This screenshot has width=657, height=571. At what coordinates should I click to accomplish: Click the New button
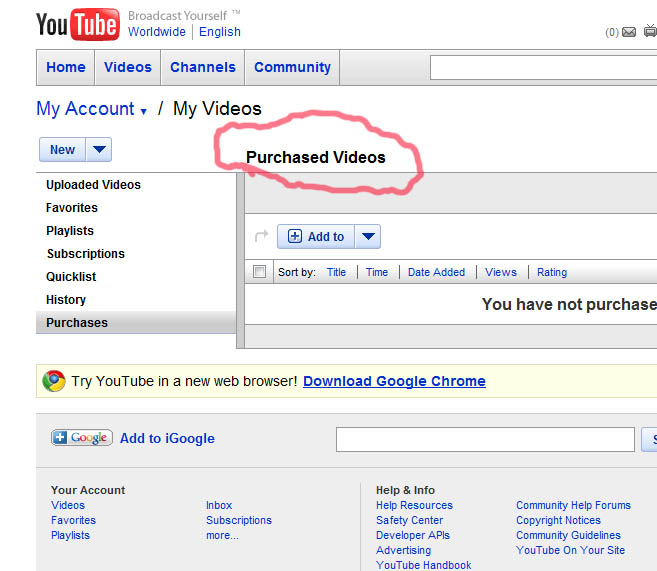62,149
